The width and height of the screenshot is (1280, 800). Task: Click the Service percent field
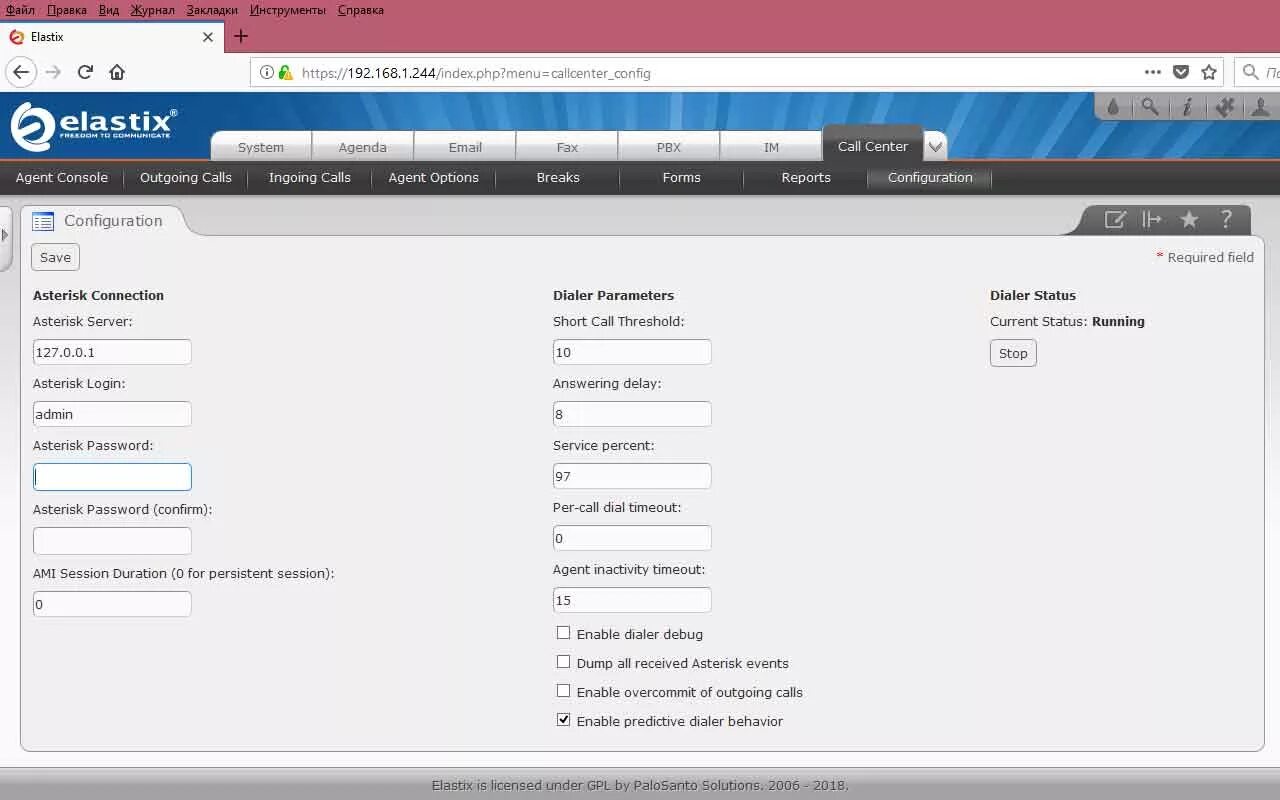[632, 476]
